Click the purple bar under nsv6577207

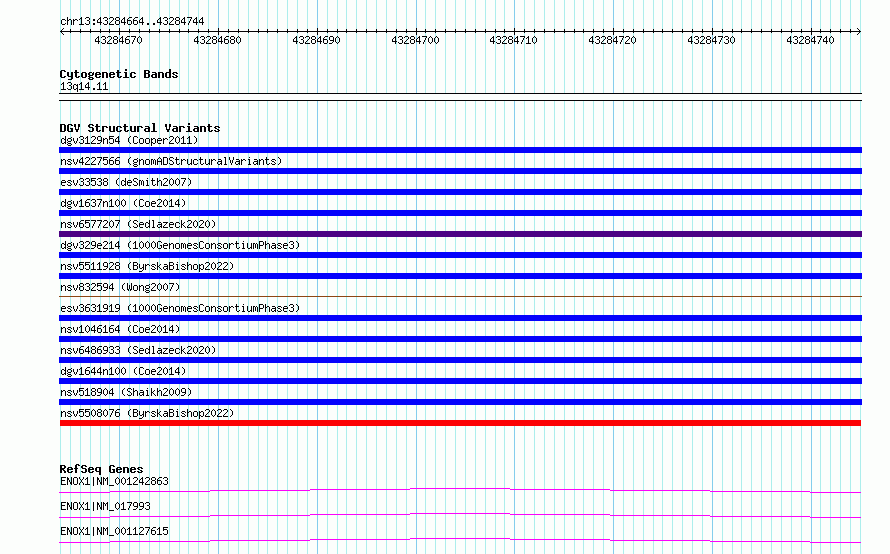460,234
